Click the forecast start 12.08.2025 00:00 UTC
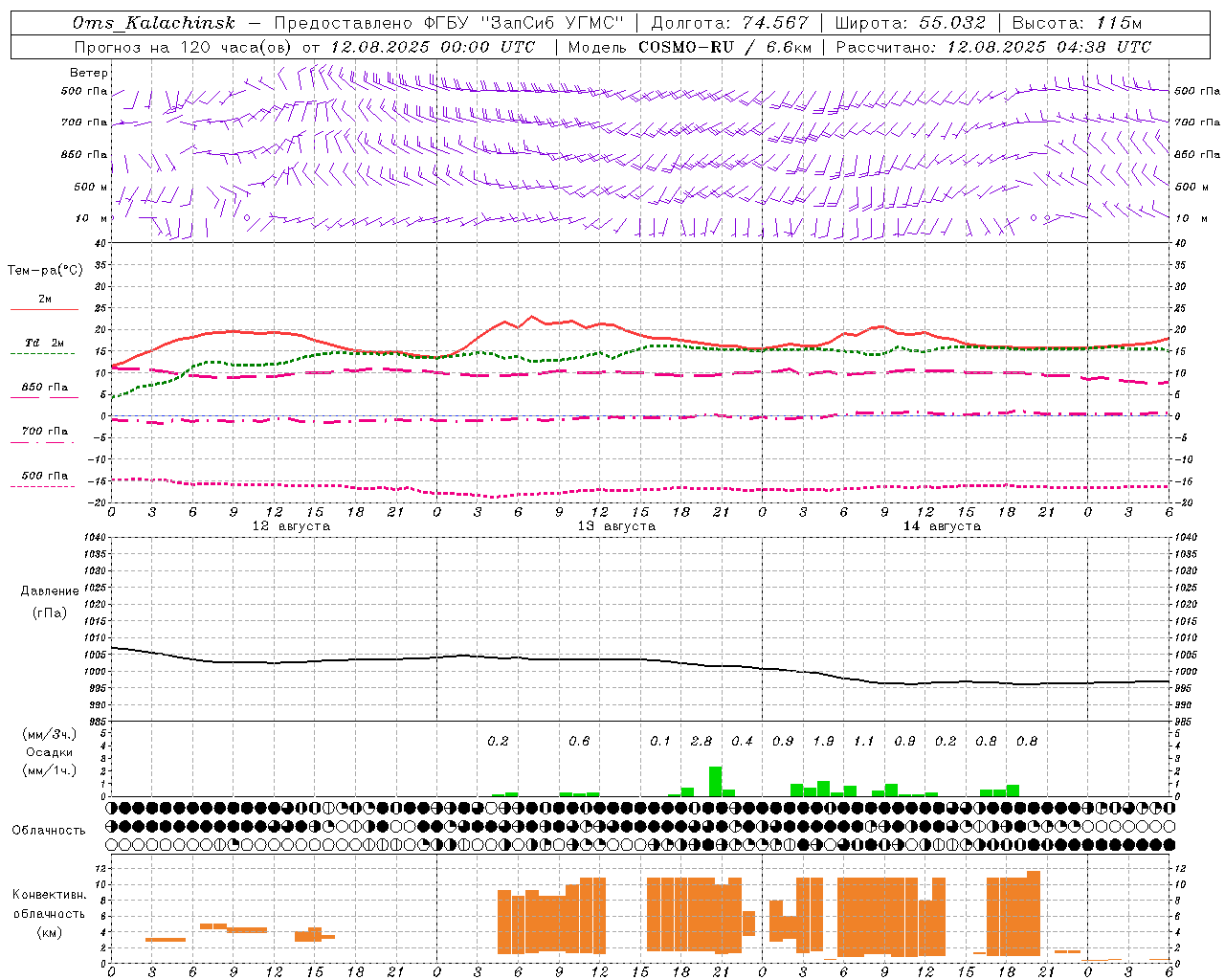 pyautogui.click(x=433, y=47)
